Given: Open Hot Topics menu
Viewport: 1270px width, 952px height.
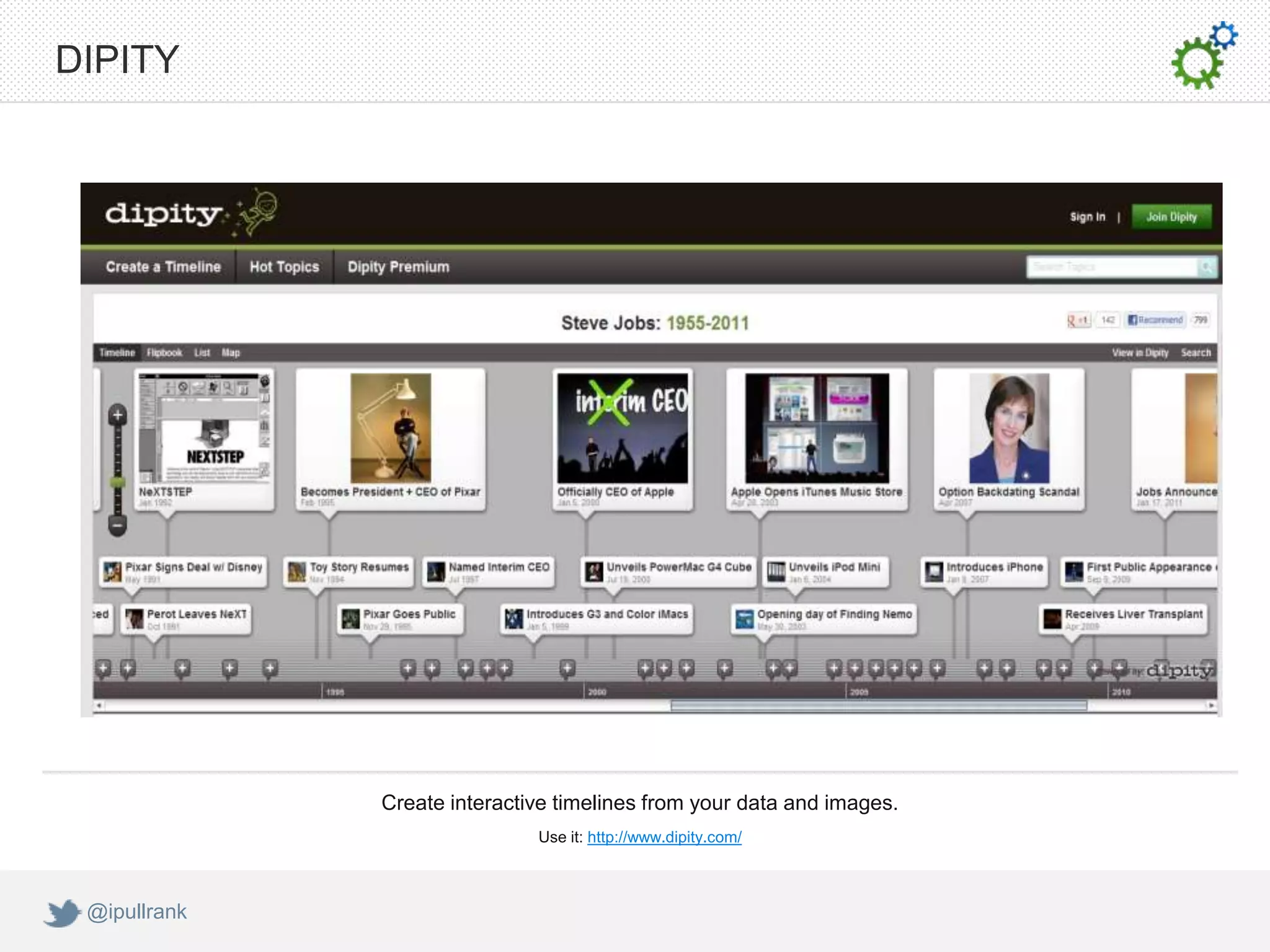Looking at the screenshot, I should pos(285,267).
